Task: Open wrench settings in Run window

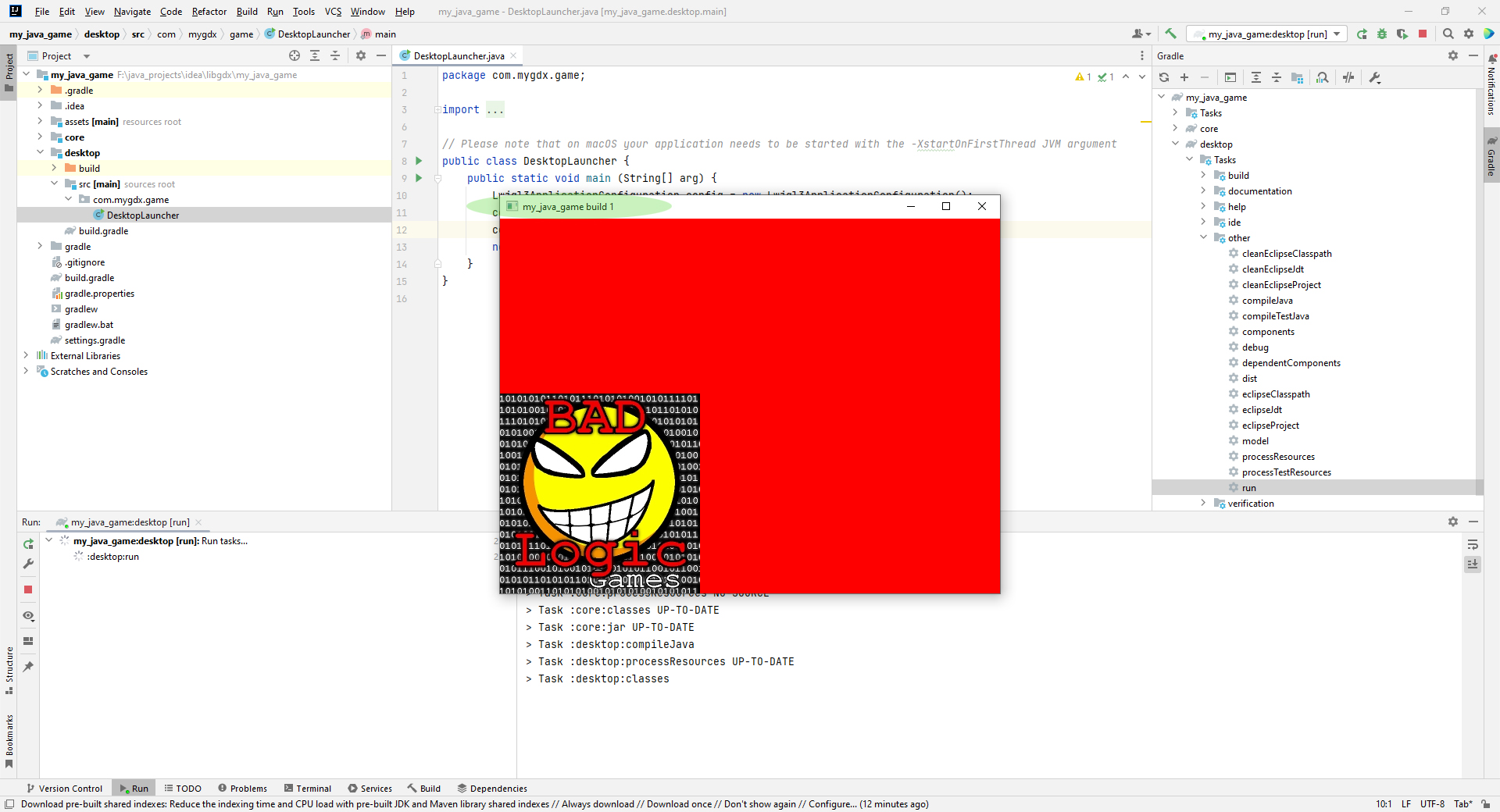Action: coord(28,564)
